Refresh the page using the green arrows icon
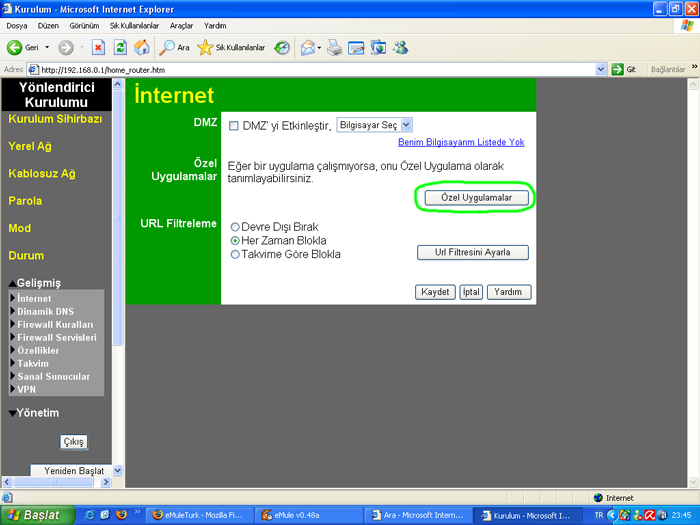 tap(120, 47)
